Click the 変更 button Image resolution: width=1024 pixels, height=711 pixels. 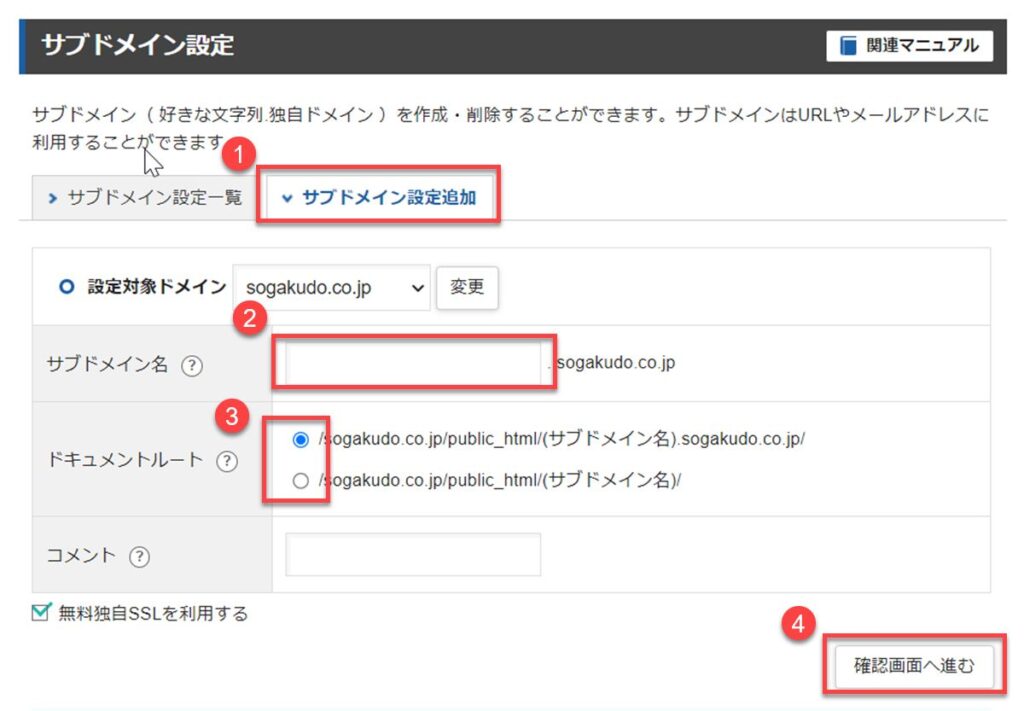click(467, 287)
